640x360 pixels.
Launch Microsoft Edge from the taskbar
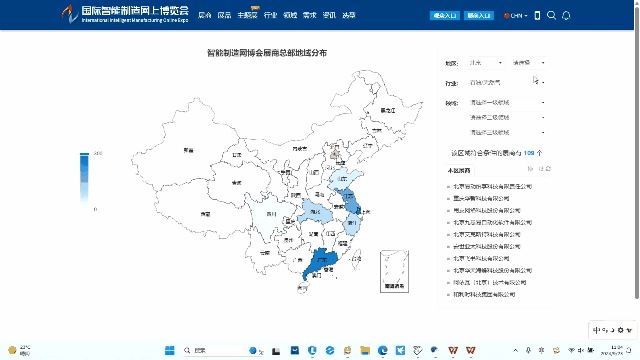pos(382,350)
